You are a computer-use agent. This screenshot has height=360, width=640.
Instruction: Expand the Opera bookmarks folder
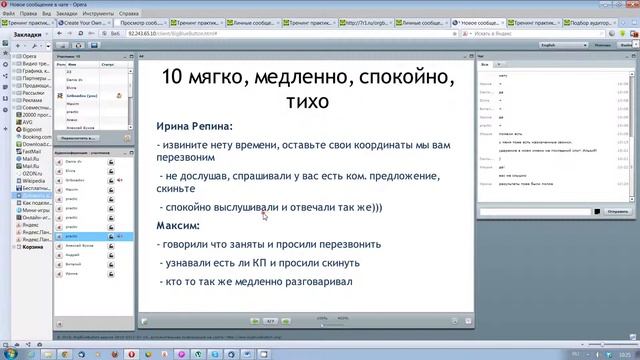pos(14,56)
